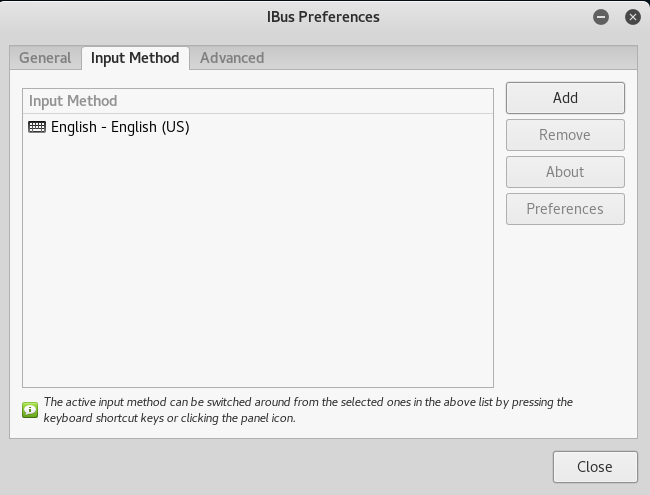Viewport: 650px width, 495px height.
Task: Open the Advanced tab
Action: 232,58
